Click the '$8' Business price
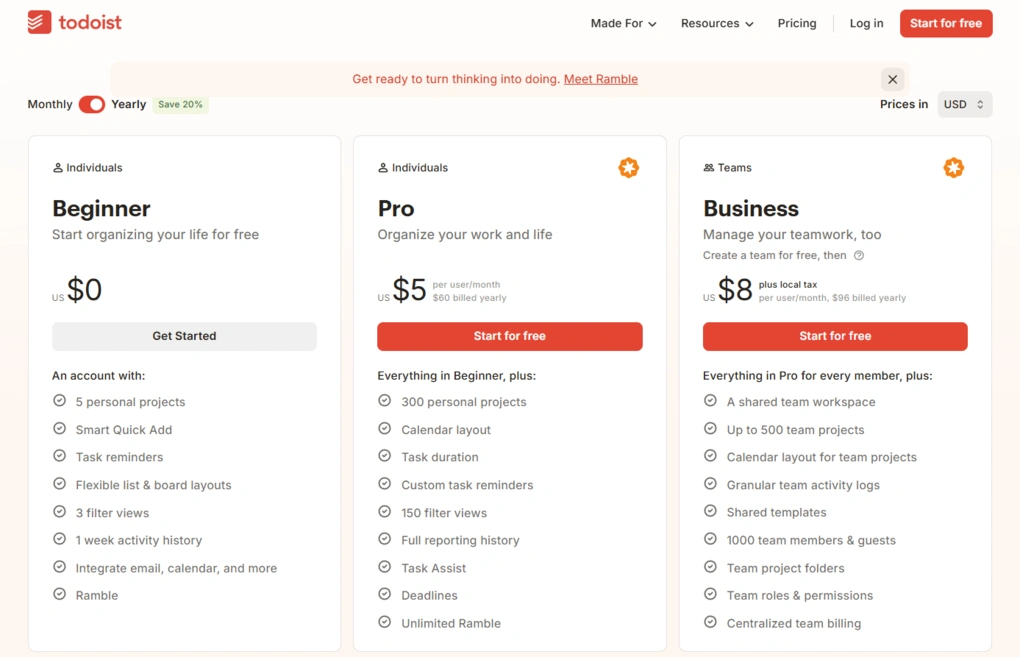 (x=735, y=289)
